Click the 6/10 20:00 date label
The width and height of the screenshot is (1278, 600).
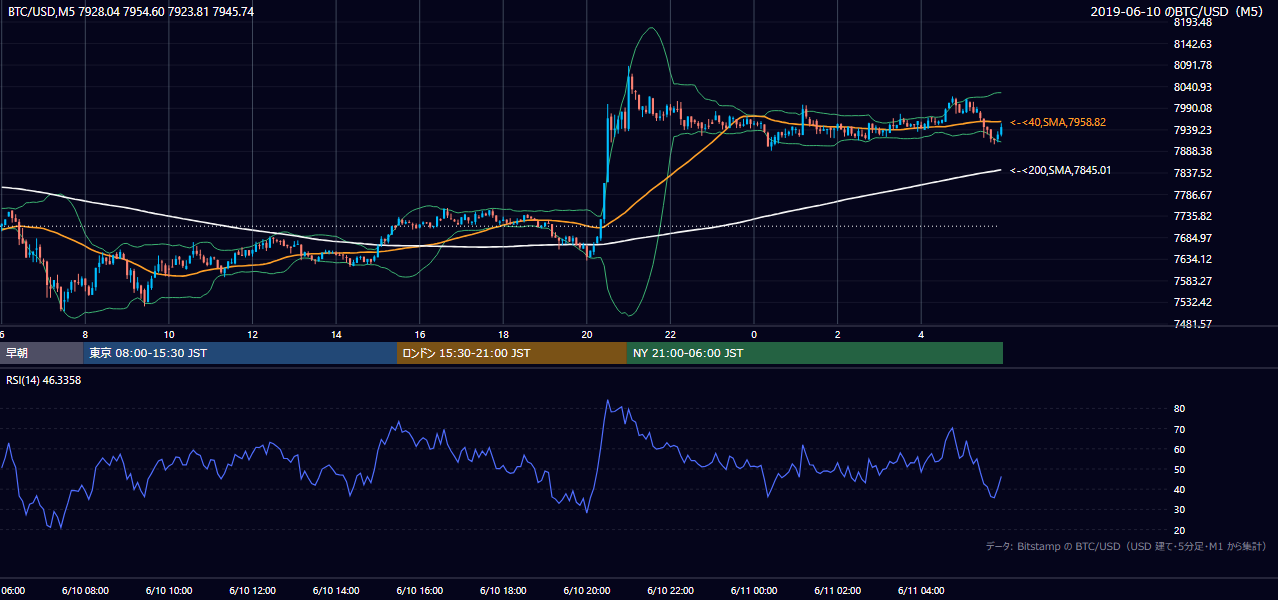click(x=587, y=591)
